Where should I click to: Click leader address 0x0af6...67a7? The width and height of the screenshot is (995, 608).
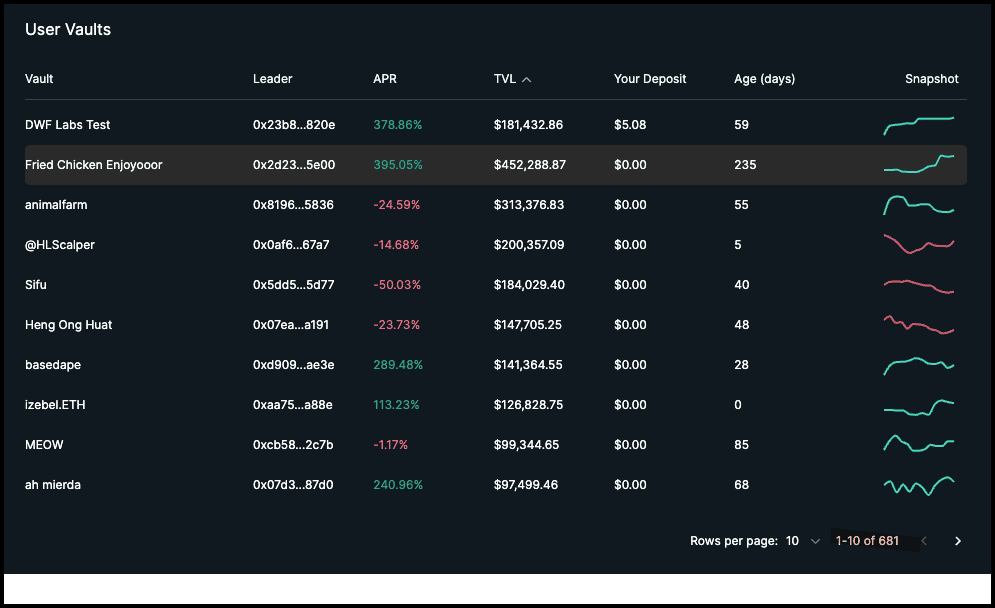pos(291,245)
